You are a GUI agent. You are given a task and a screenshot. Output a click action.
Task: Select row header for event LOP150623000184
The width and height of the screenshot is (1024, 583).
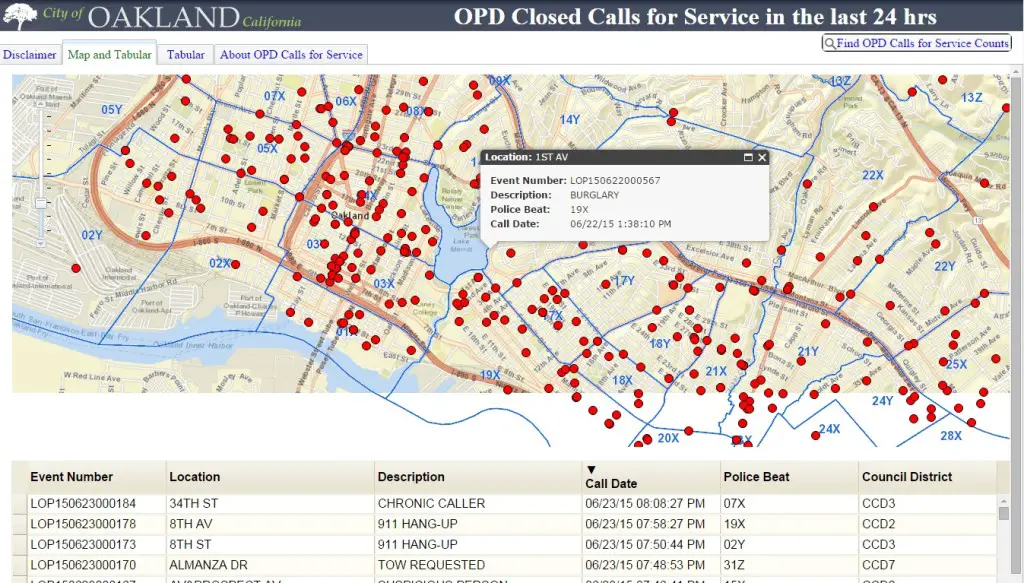point(19,503)
